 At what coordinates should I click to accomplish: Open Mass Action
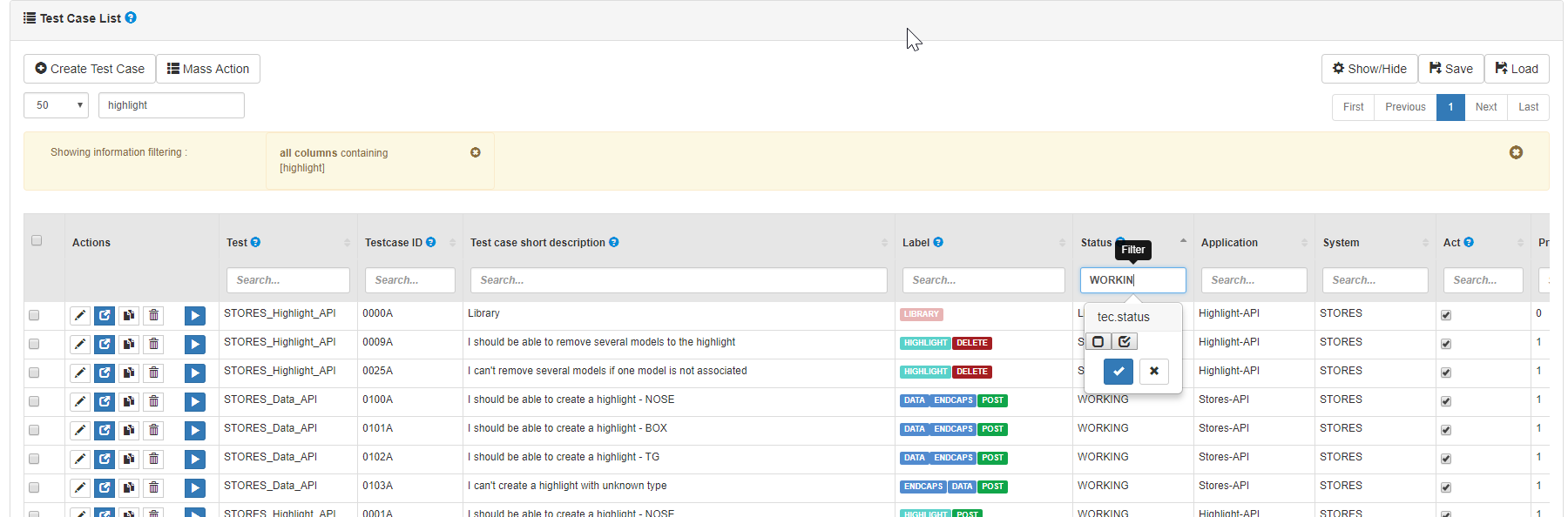[x=208, y=69]
